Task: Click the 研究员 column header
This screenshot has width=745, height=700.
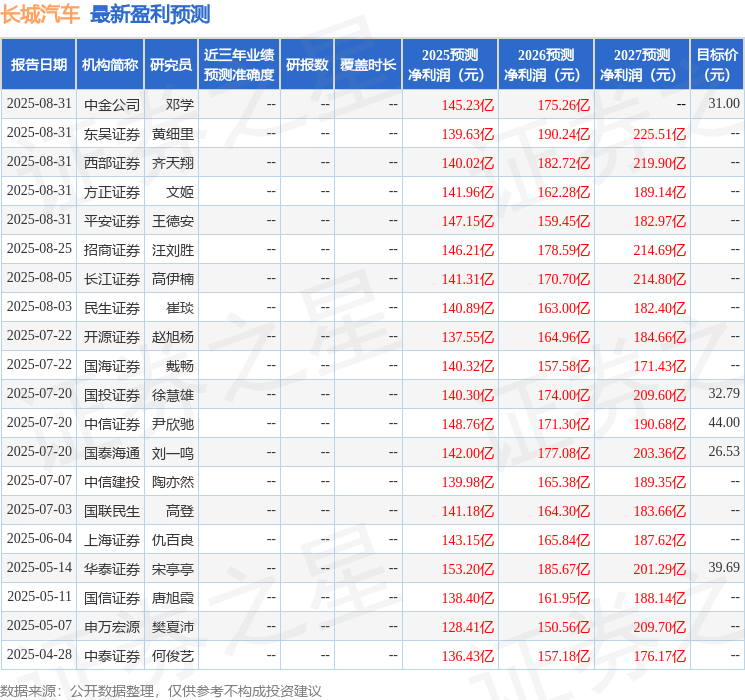Action: pyautogui.click(x=171, y=64)
